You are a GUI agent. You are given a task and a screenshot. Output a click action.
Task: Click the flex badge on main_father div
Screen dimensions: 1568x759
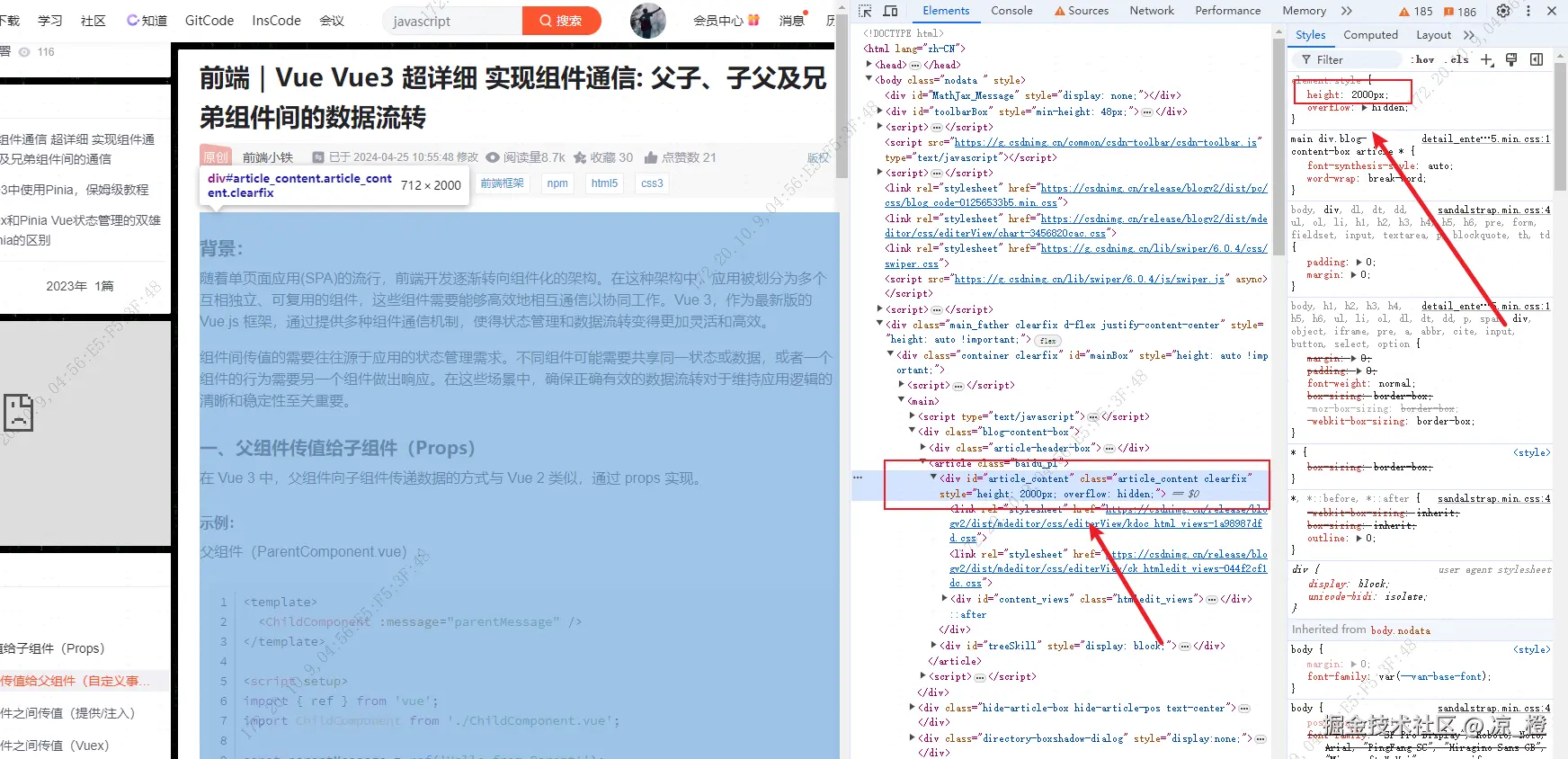click(1047, 341)
